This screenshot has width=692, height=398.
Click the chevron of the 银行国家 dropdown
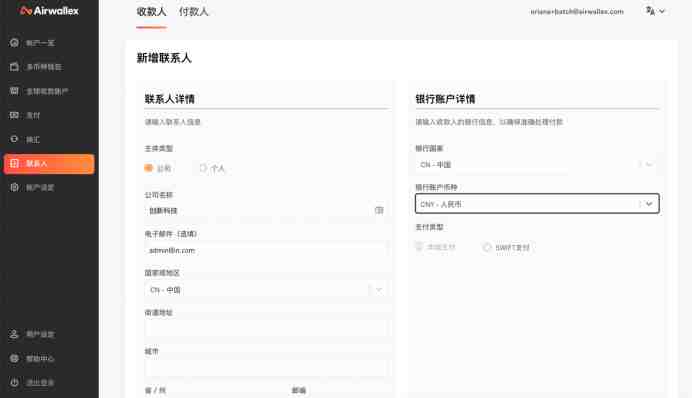[x=649, y=165]
